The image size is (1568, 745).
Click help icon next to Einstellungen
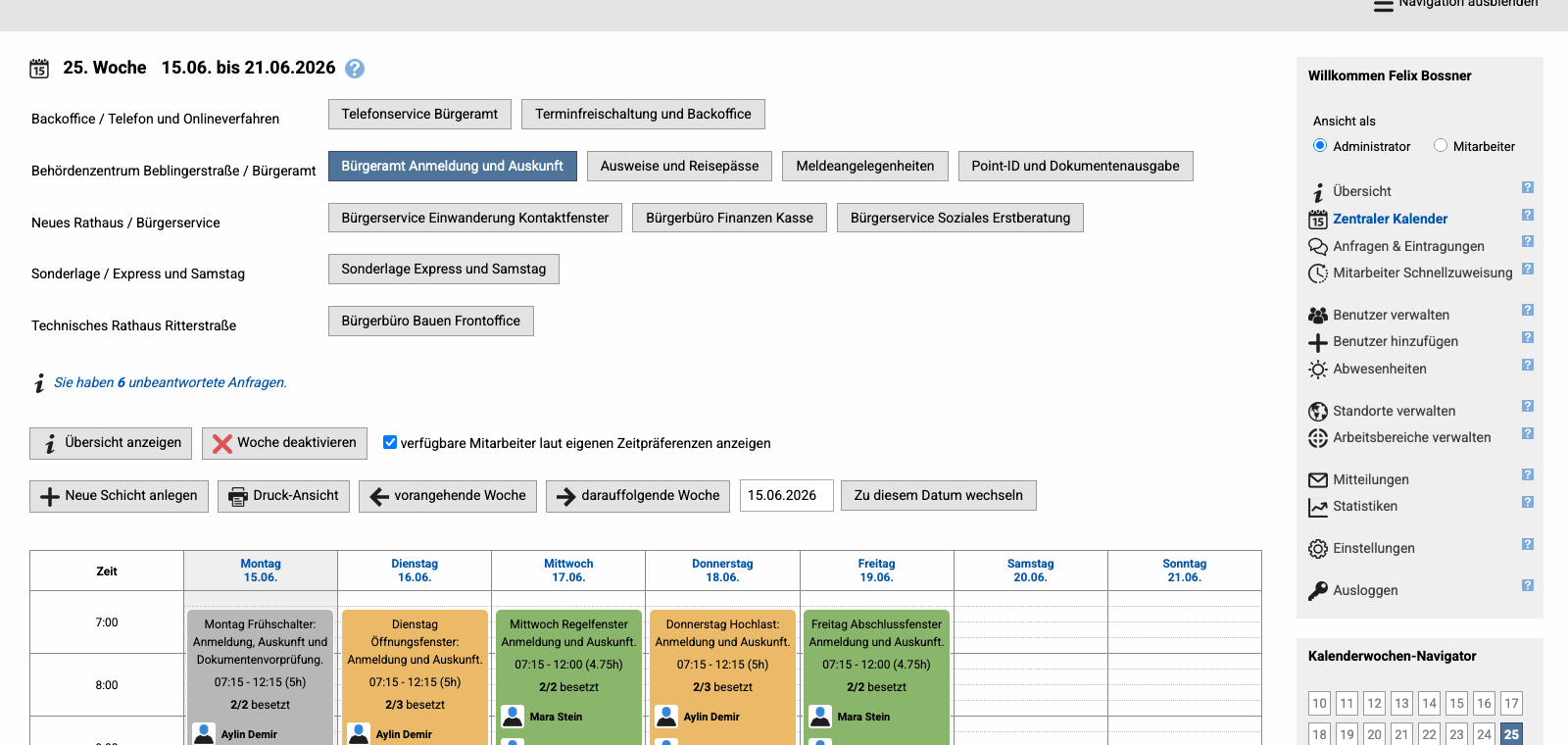tap(1528, 544)
